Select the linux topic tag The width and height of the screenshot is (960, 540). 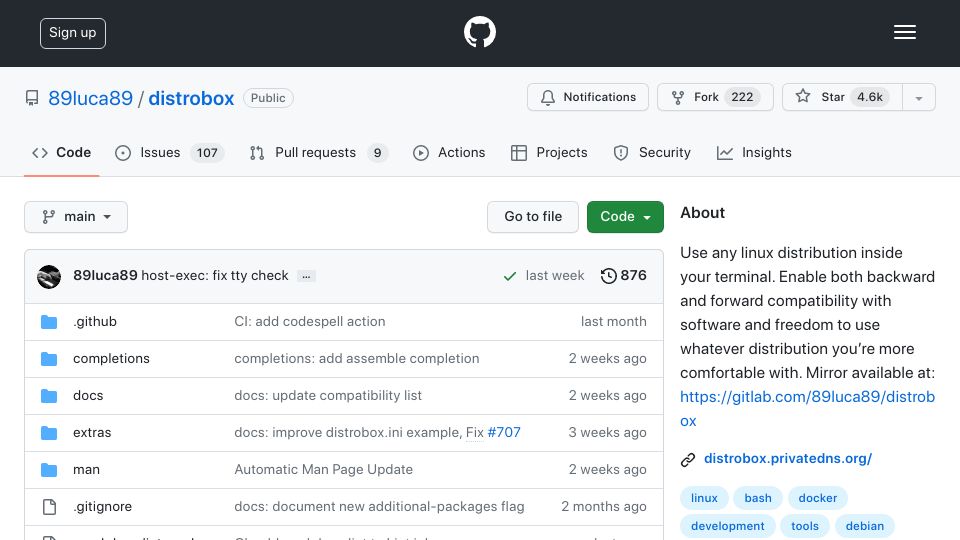(704, 498)
